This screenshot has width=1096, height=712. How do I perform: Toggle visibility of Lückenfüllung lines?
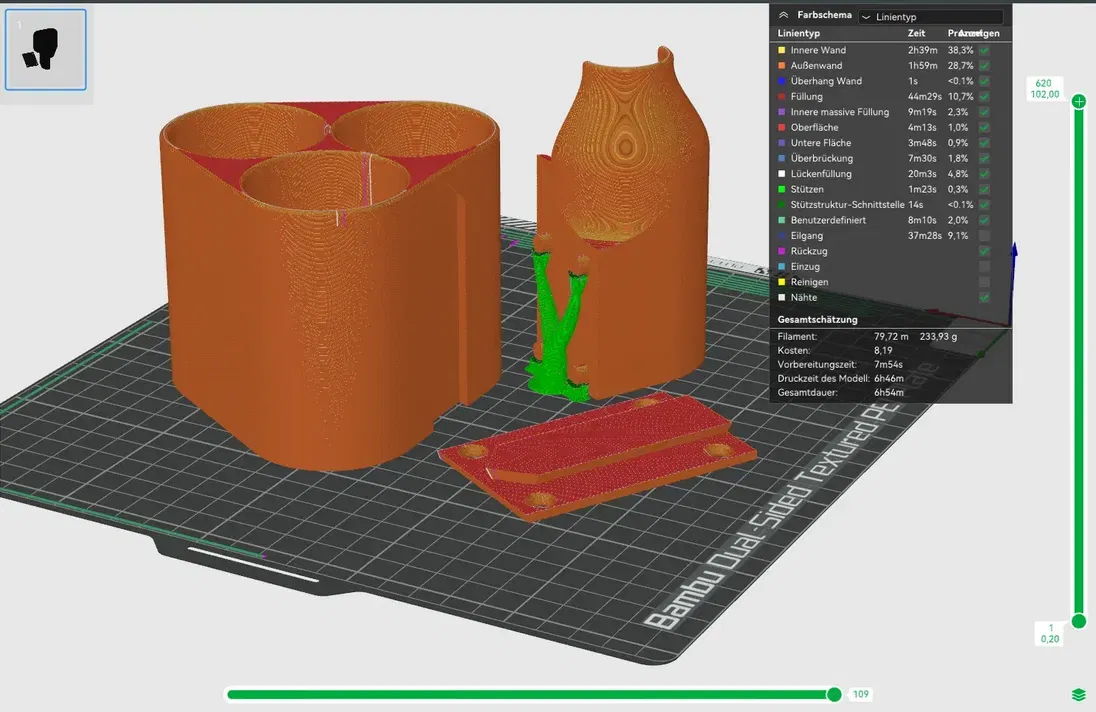click(984, 174)
